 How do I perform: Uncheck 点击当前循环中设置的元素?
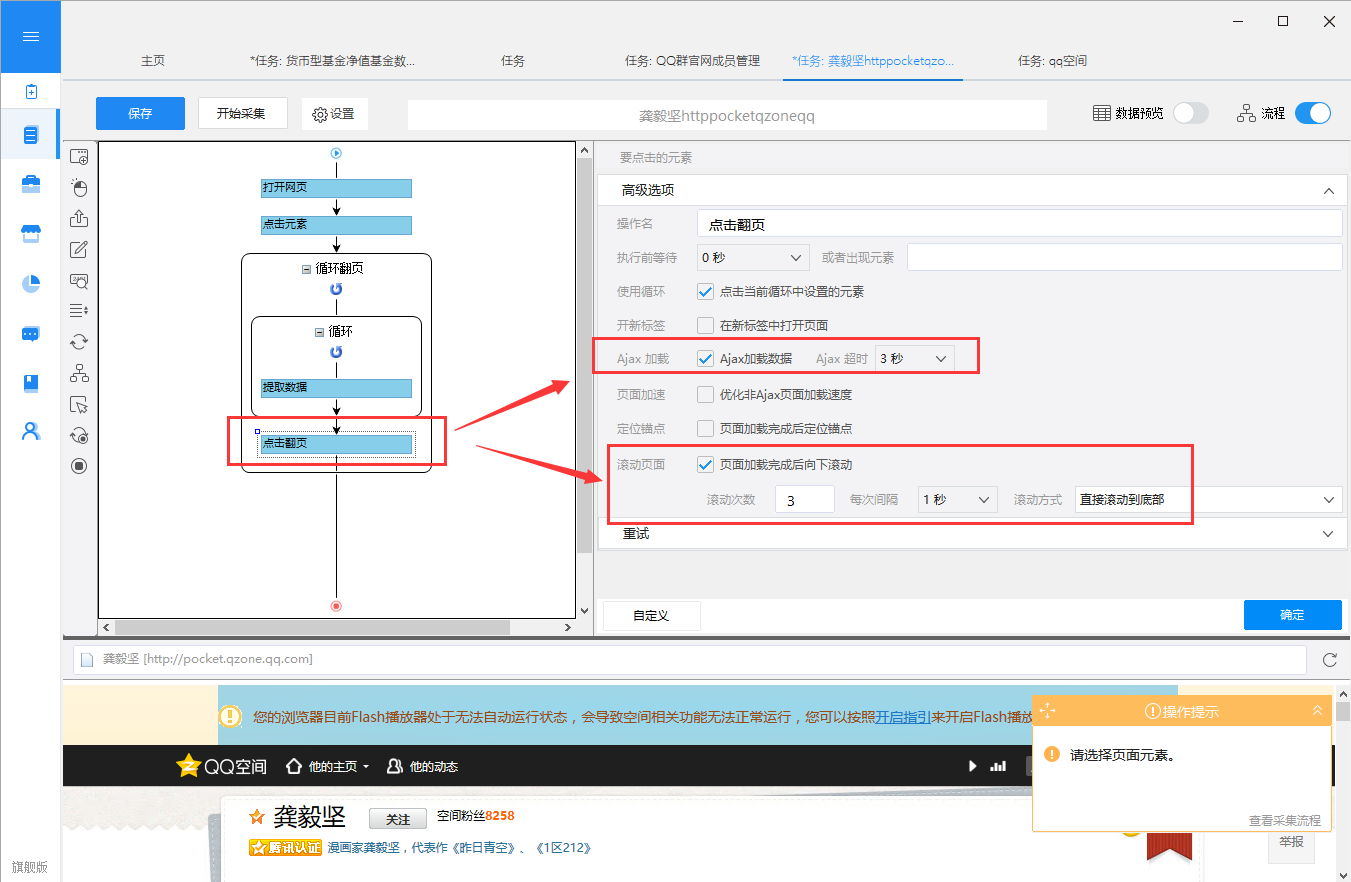pyautogui.click(x=706, y=292)
